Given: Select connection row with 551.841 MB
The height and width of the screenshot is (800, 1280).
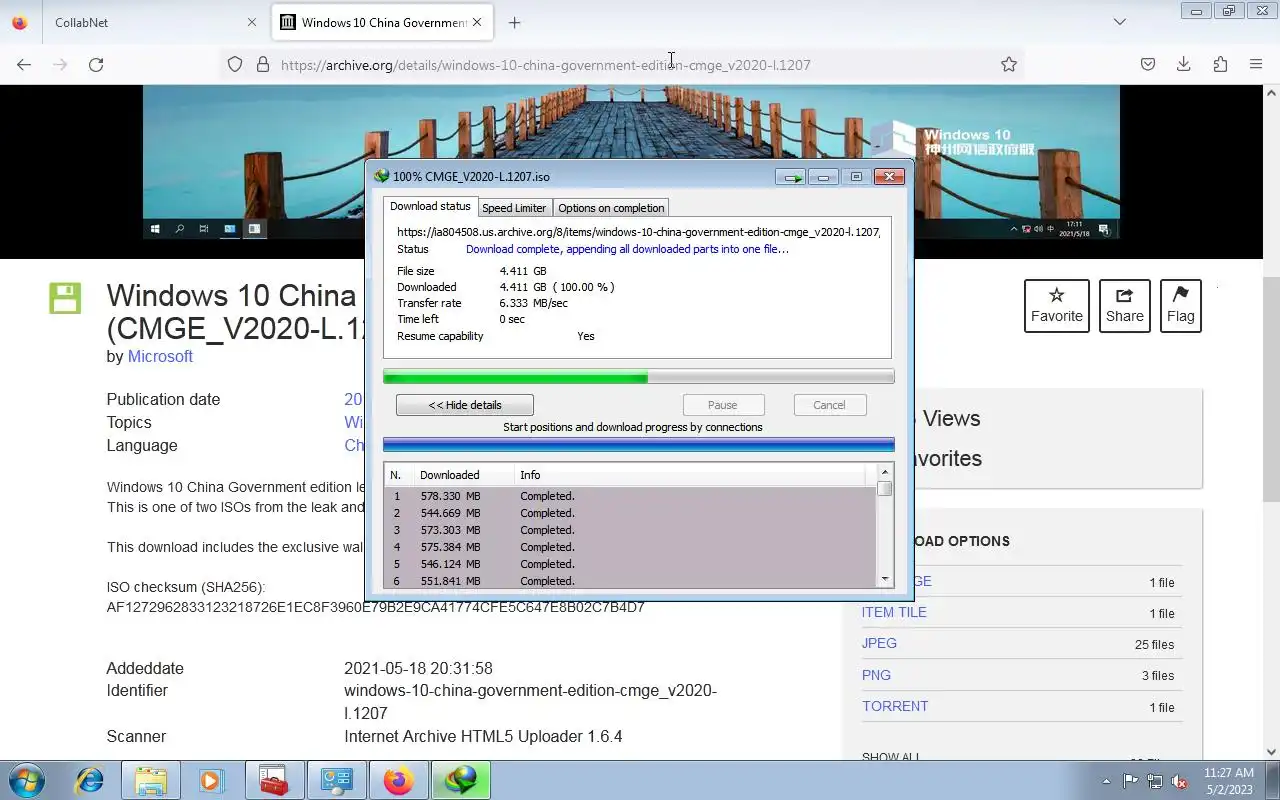Looking at the screenshot, I should pyautogui.click(x=630, y=581).
